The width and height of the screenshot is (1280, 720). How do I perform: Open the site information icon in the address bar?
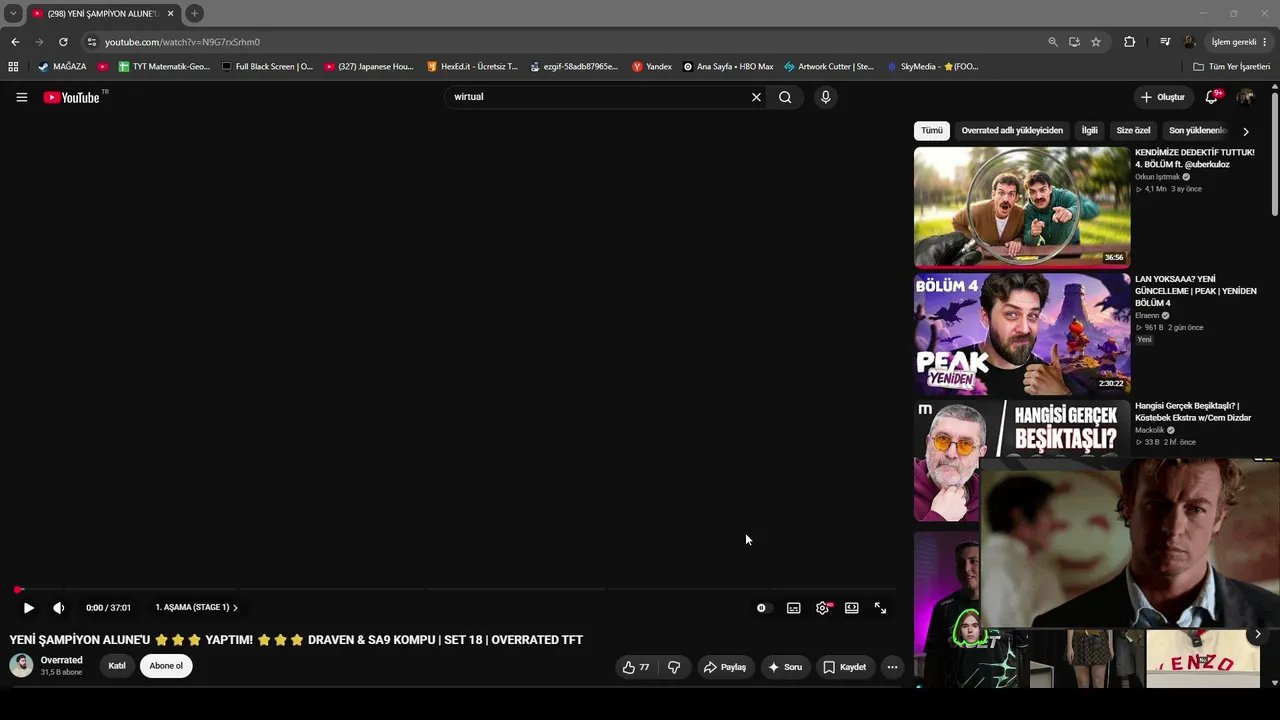point(91,42)
